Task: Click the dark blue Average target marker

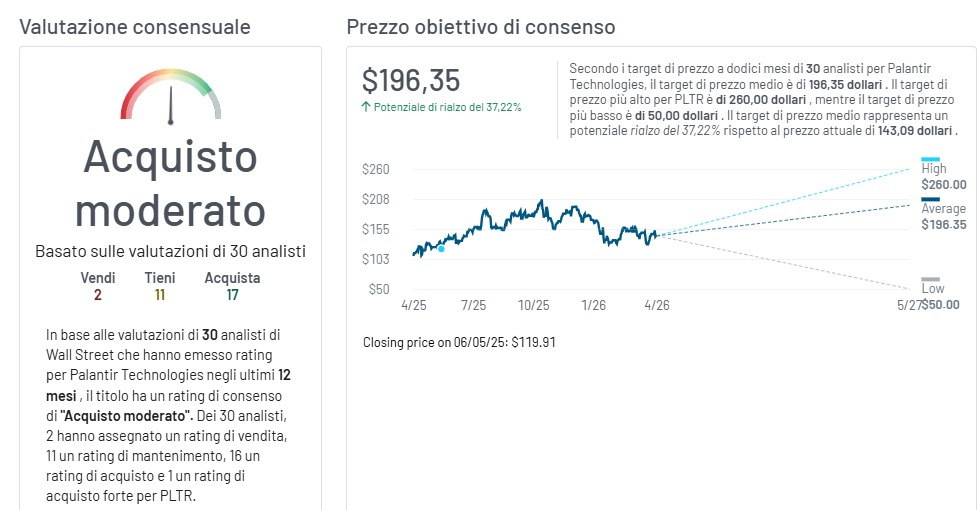Action: coord(930,200)
